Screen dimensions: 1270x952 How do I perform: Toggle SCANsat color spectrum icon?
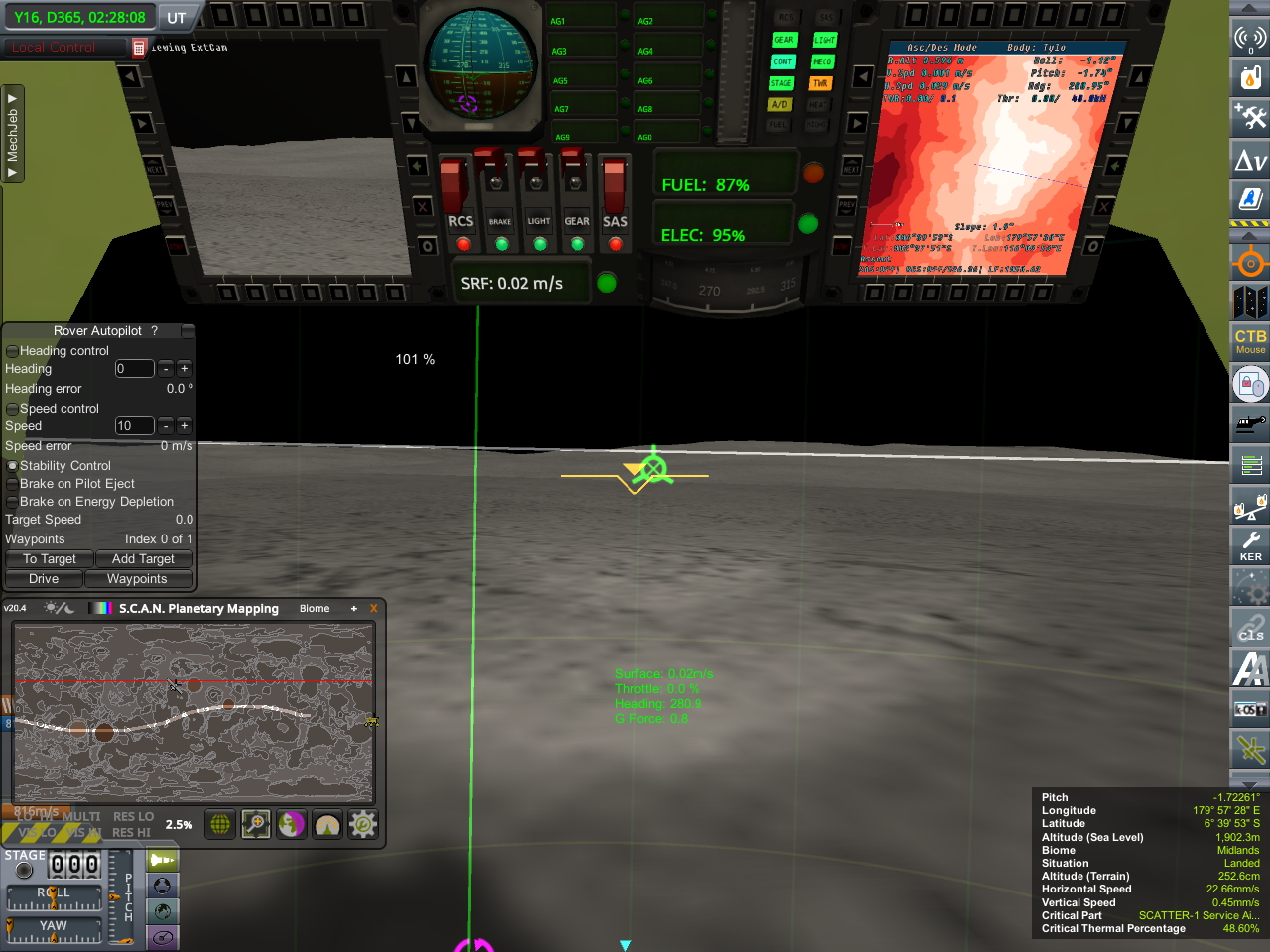point(101,608)
